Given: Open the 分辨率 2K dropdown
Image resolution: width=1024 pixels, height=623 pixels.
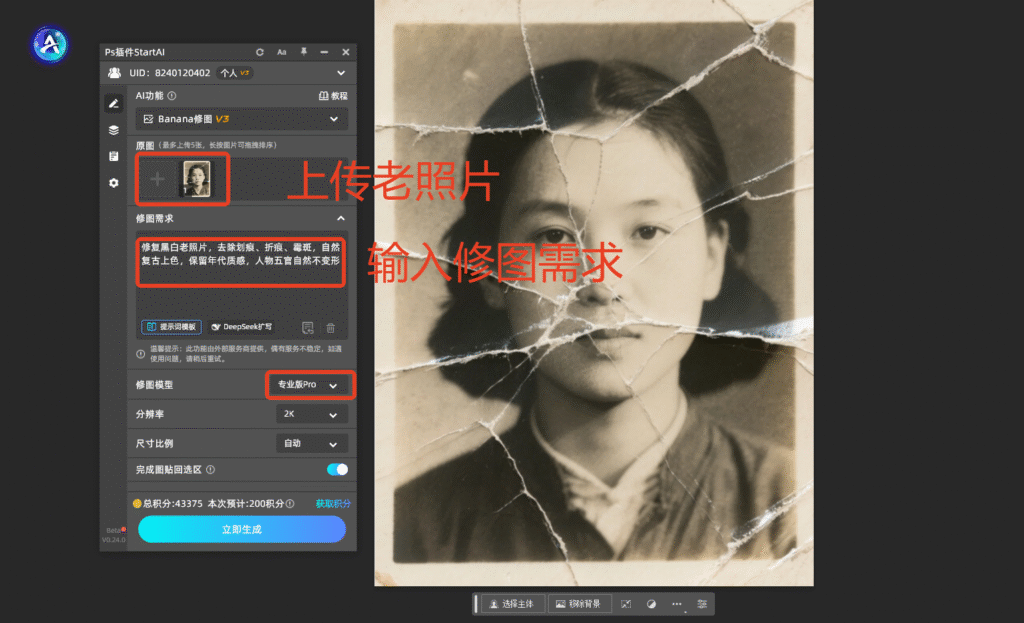Looking at the screenshot, I should click(311, 414).
